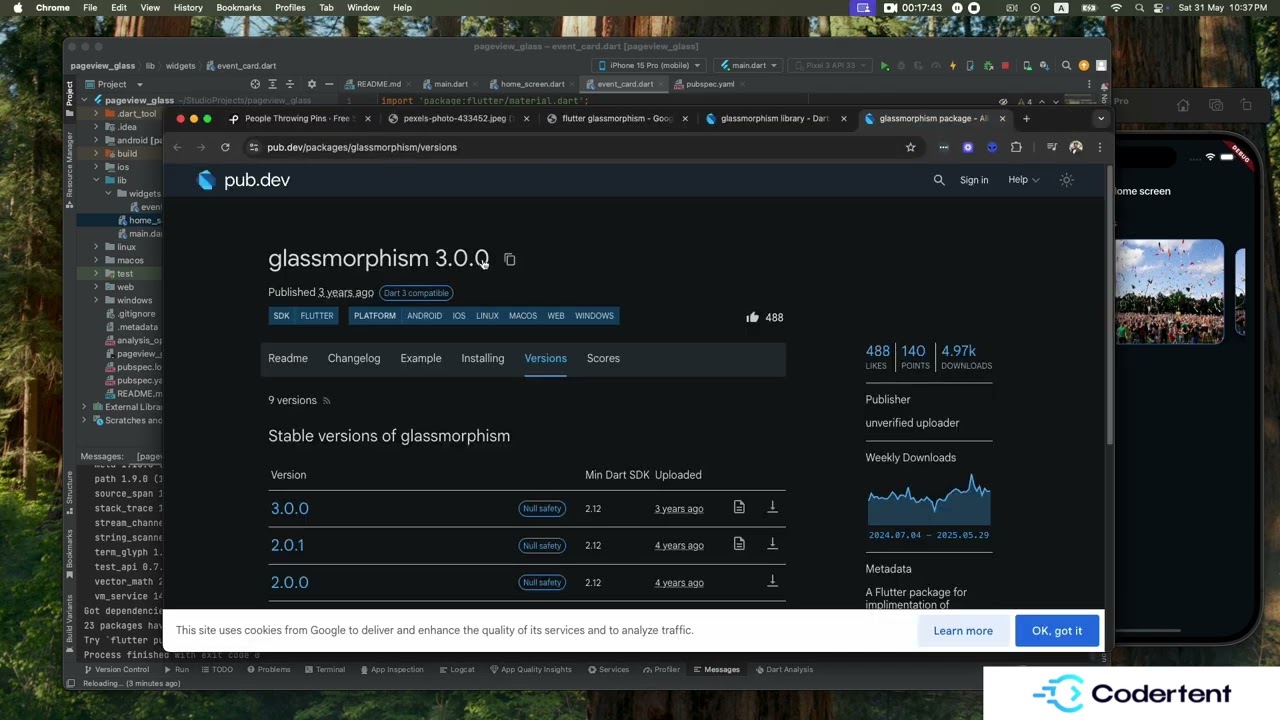Viewport: 1280px width, 720px height.
Task: Switch to the Readme tab
Action: [x=288, y=358]
